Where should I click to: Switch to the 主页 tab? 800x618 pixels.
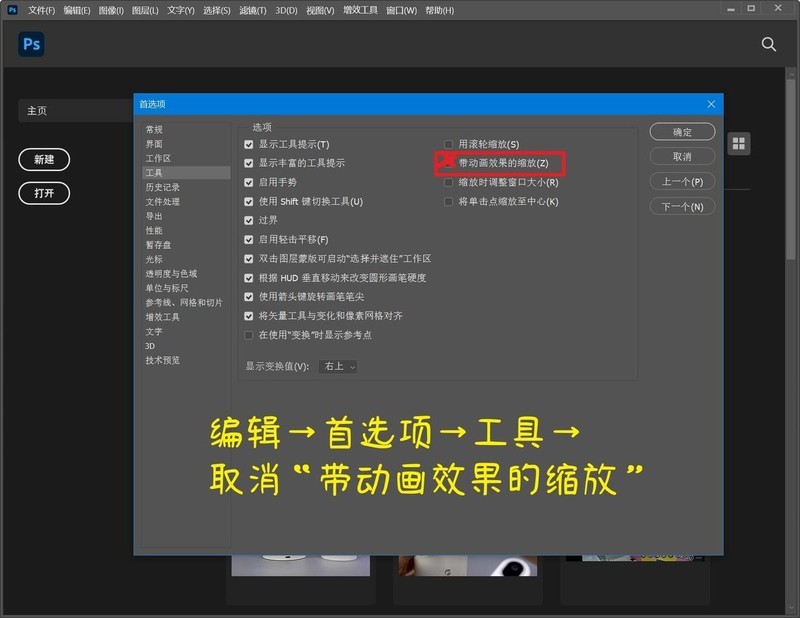(37, 110)
